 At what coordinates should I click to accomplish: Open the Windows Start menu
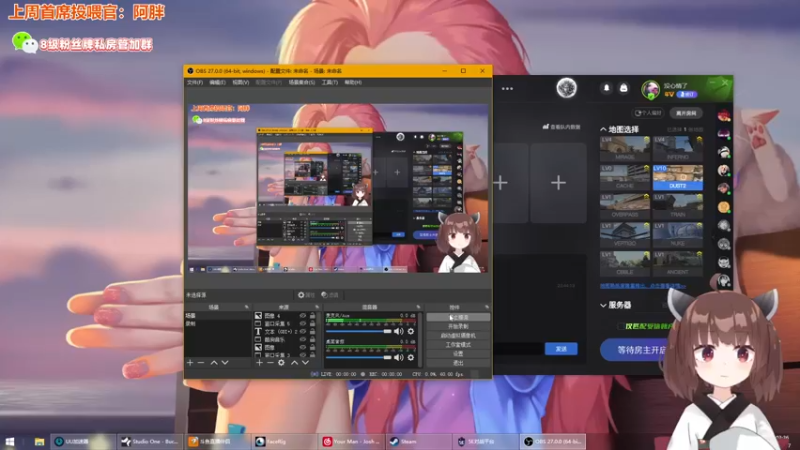coord(10,441)
